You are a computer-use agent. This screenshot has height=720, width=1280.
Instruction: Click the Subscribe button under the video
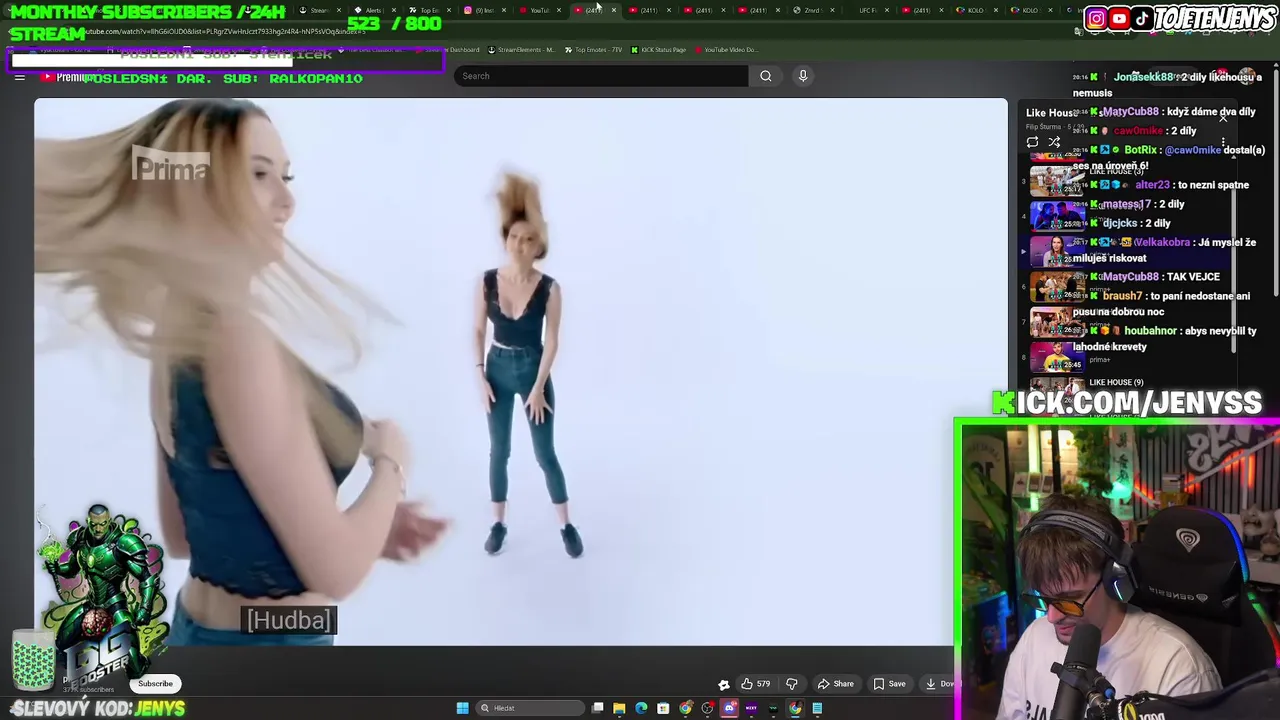tap(155, 684)
